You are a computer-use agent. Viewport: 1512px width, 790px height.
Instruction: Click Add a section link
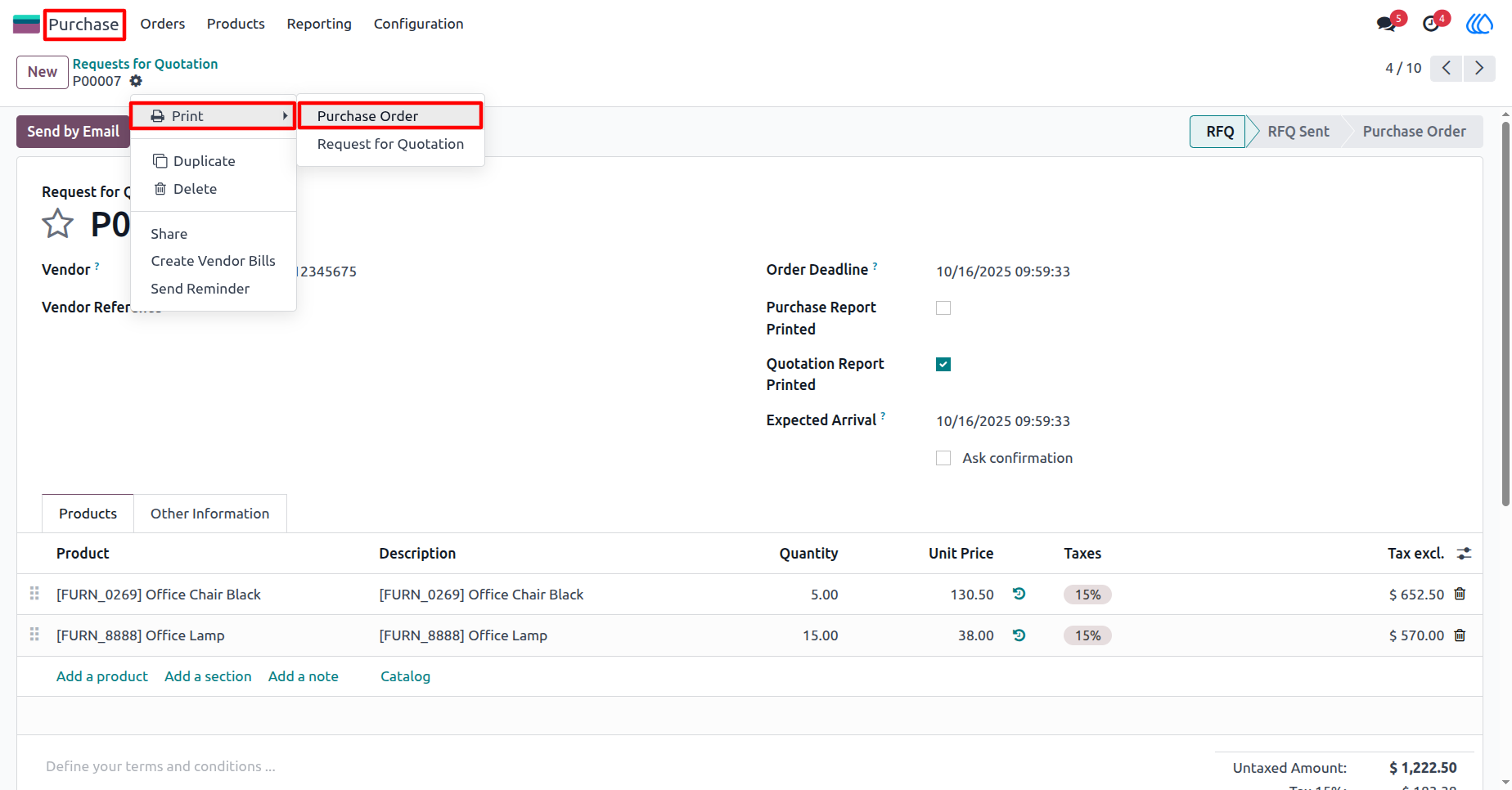208,676
